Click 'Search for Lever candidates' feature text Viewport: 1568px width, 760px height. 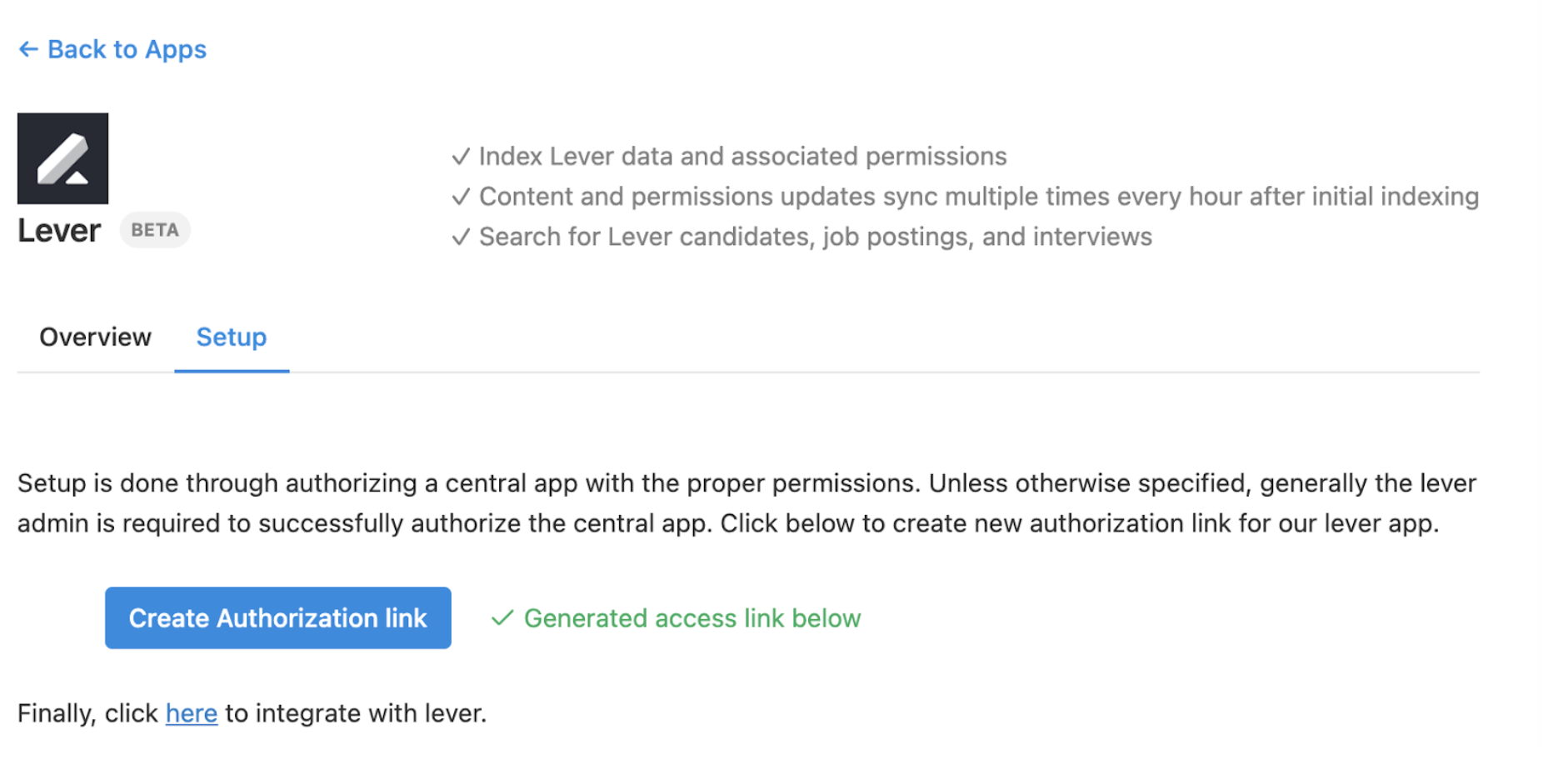coord(815,237)
